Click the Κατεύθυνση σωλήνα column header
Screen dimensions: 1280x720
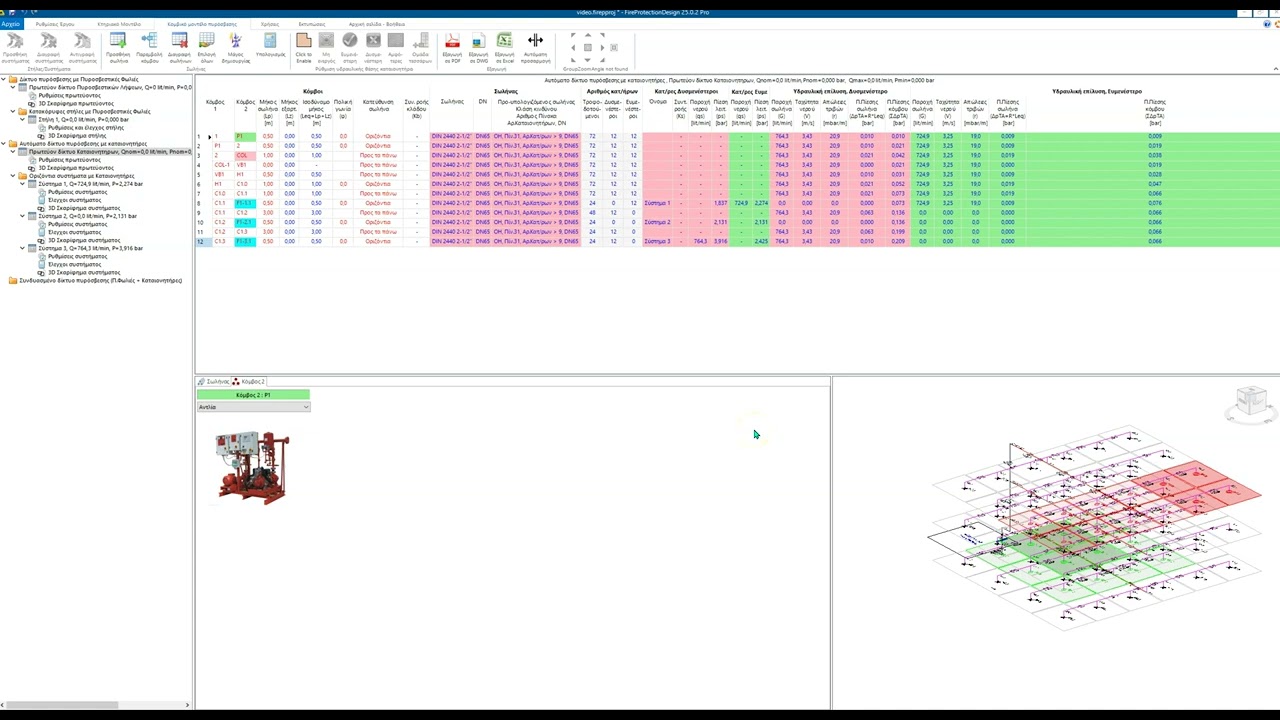tap(378, 104)
